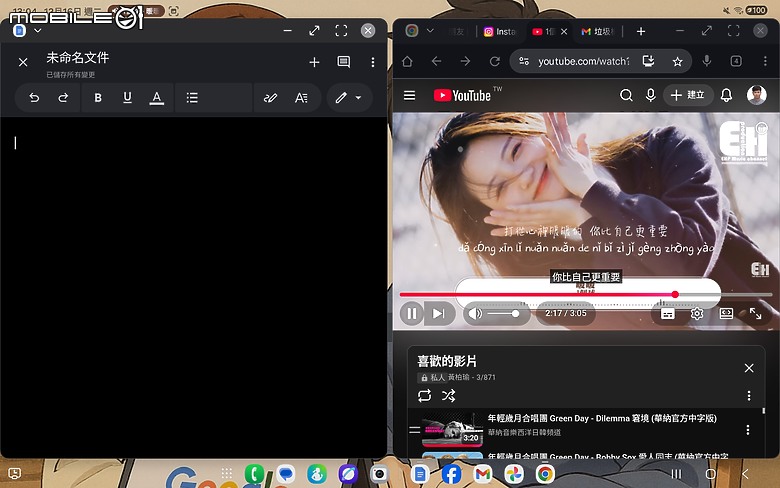Viewport: 780px width, 488px height.
Task: Search YouTube with voice microphone
Action: tap(650, 95)
